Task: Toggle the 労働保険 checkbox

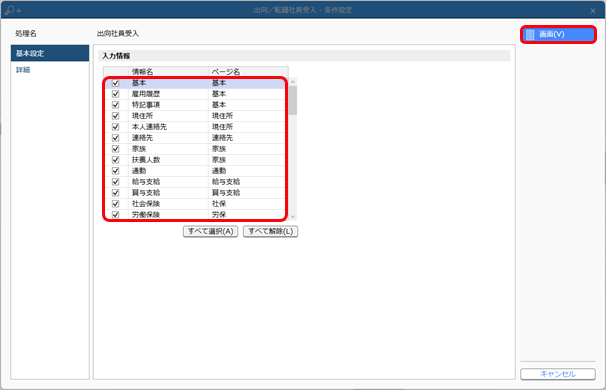Action: click(115, 215)
